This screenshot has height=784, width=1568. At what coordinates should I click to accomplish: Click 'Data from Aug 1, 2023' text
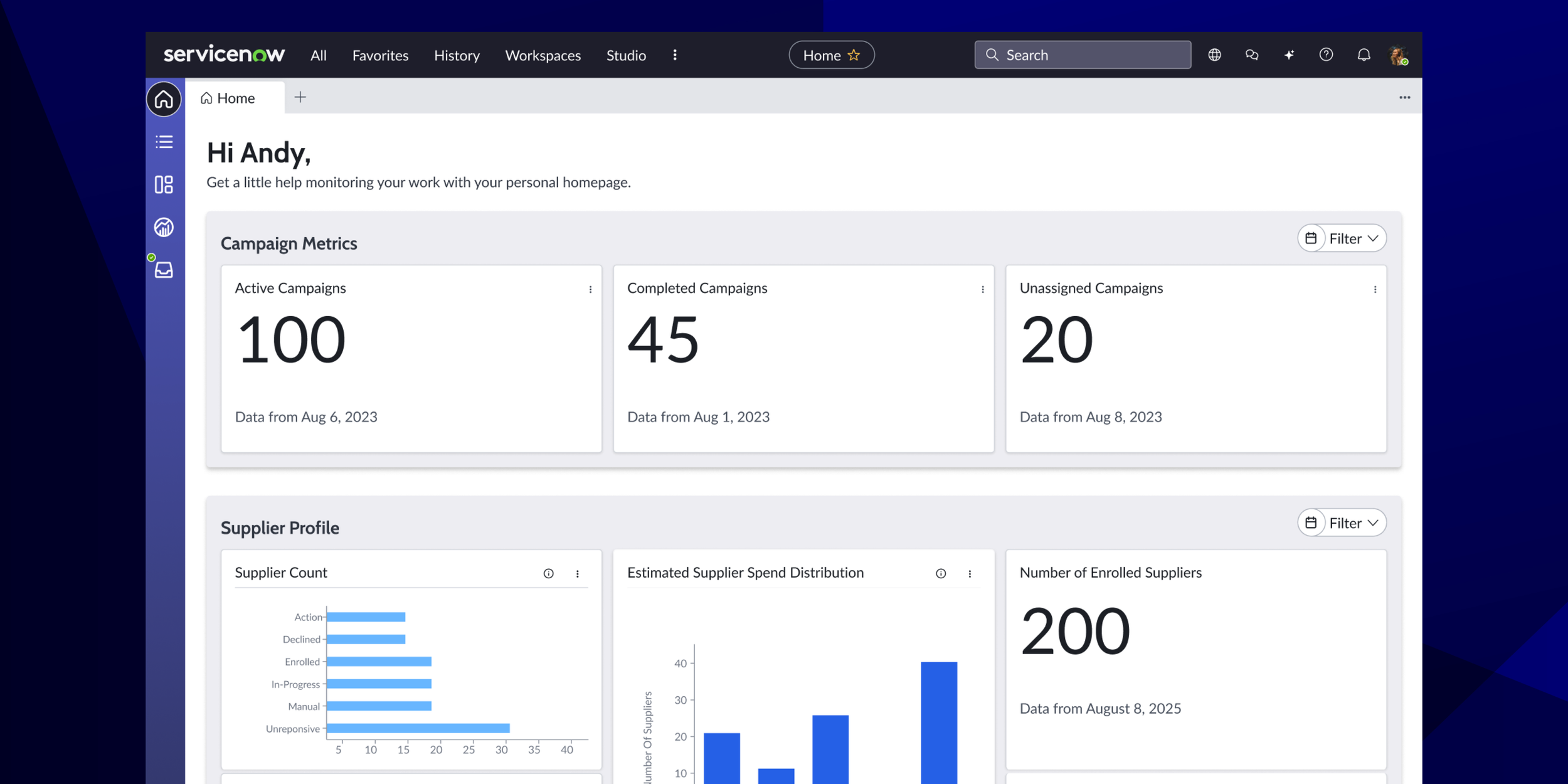(x=698, y=417)
